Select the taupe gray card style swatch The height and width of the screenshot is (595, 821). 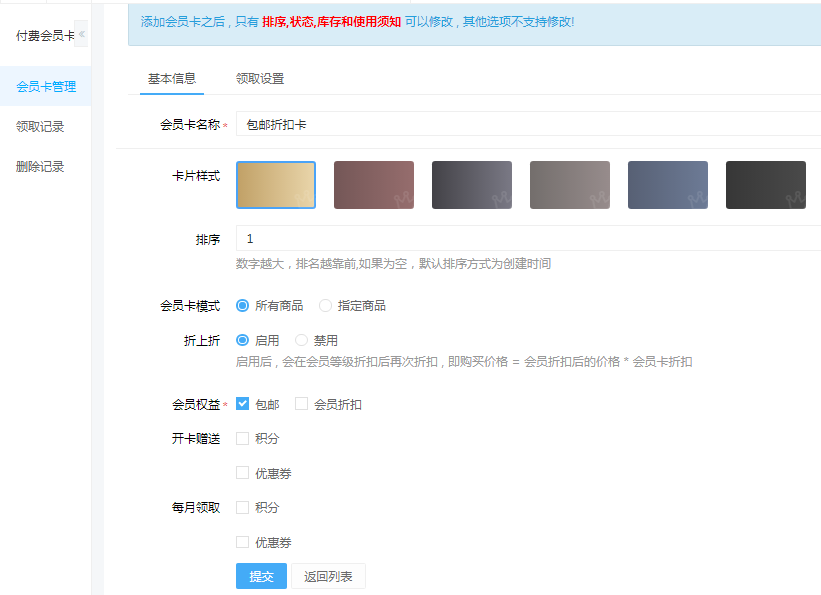(570, 185)
